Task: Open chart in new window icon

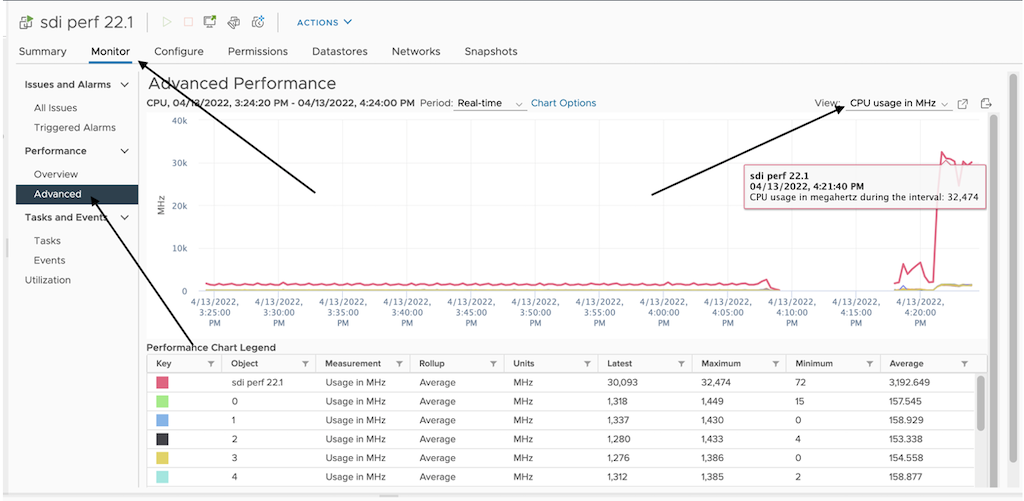Action: [x=963, y=104]
